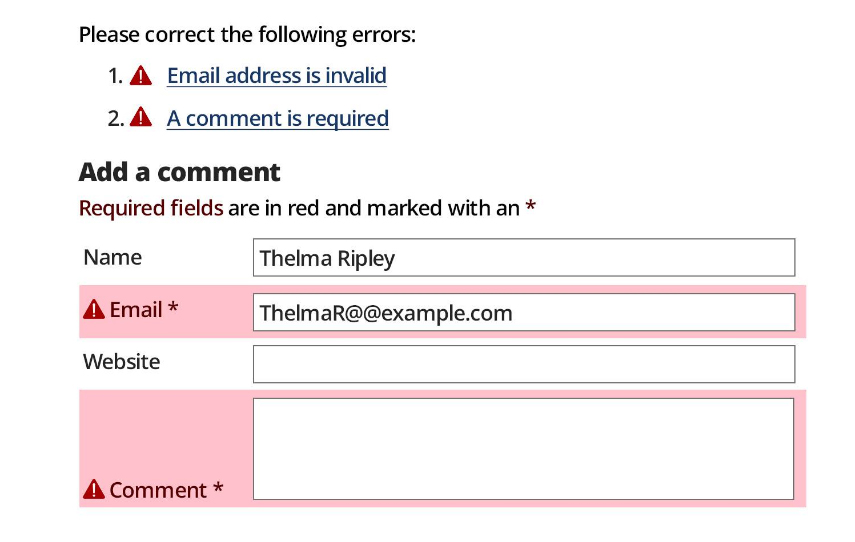Click the warning triangle next to Email label
This screenshot has width=855, height=542.
click(94, 309)
